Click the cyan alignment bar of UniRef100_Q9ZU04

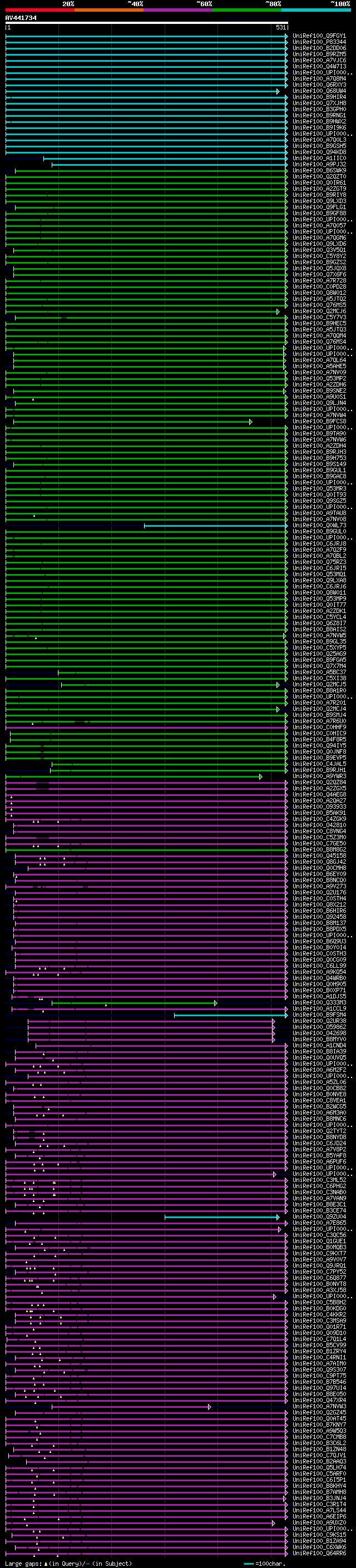click(x=222, y=1217)
